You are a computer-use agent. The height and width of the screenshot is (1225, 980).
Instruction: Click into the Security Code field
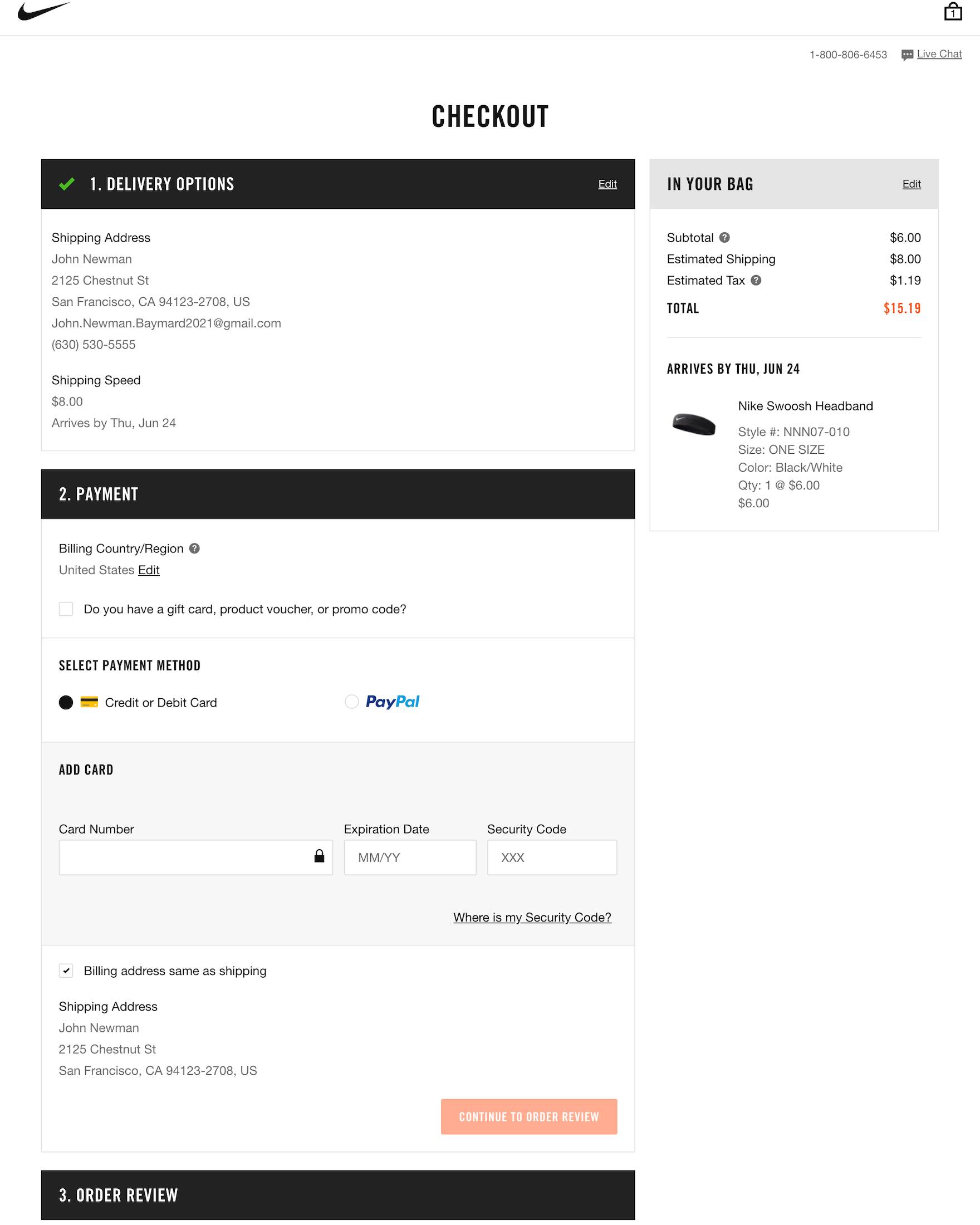[x=552, y=857]
